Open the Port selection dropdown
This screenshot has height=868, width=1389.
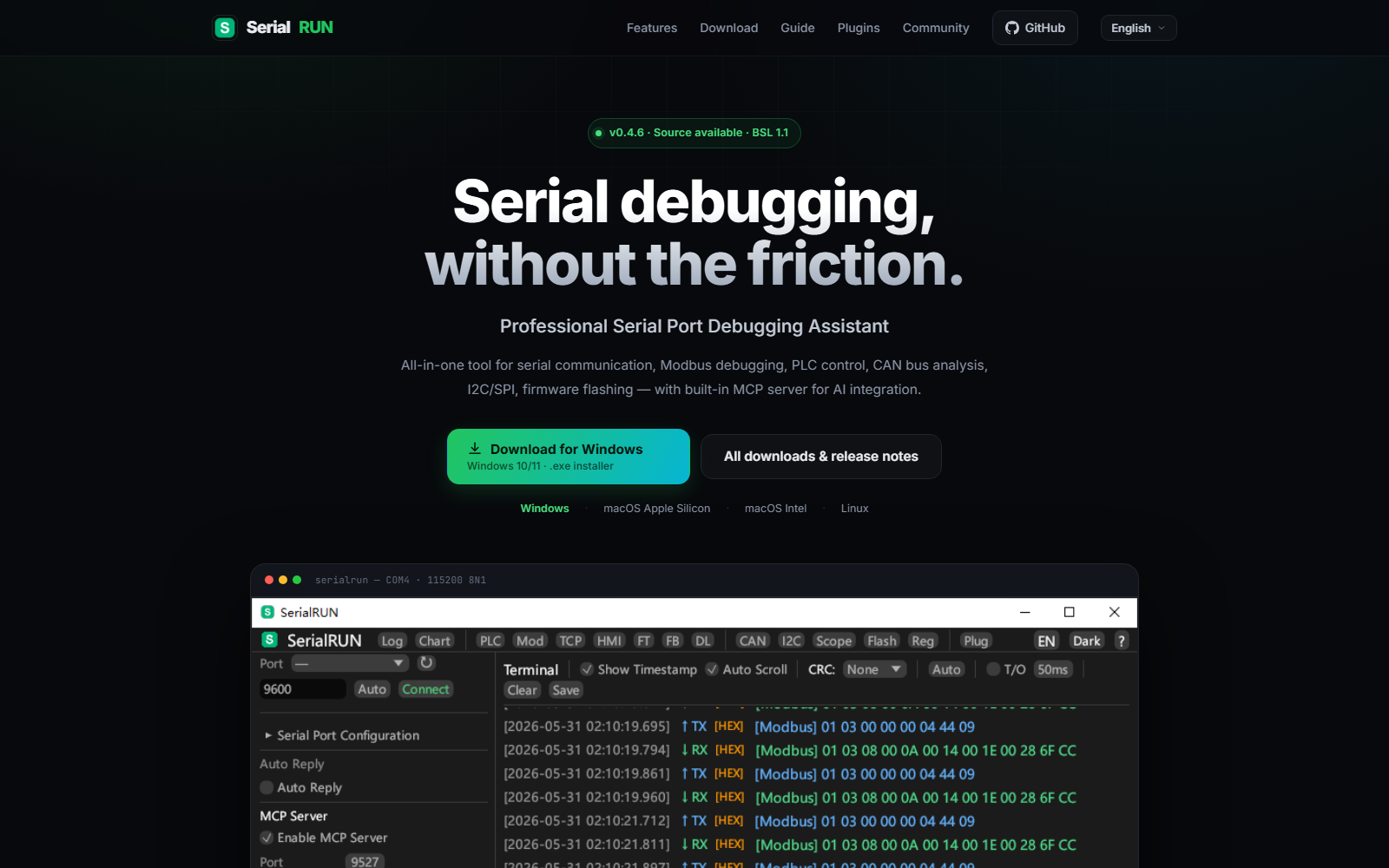tap(350, 663)
